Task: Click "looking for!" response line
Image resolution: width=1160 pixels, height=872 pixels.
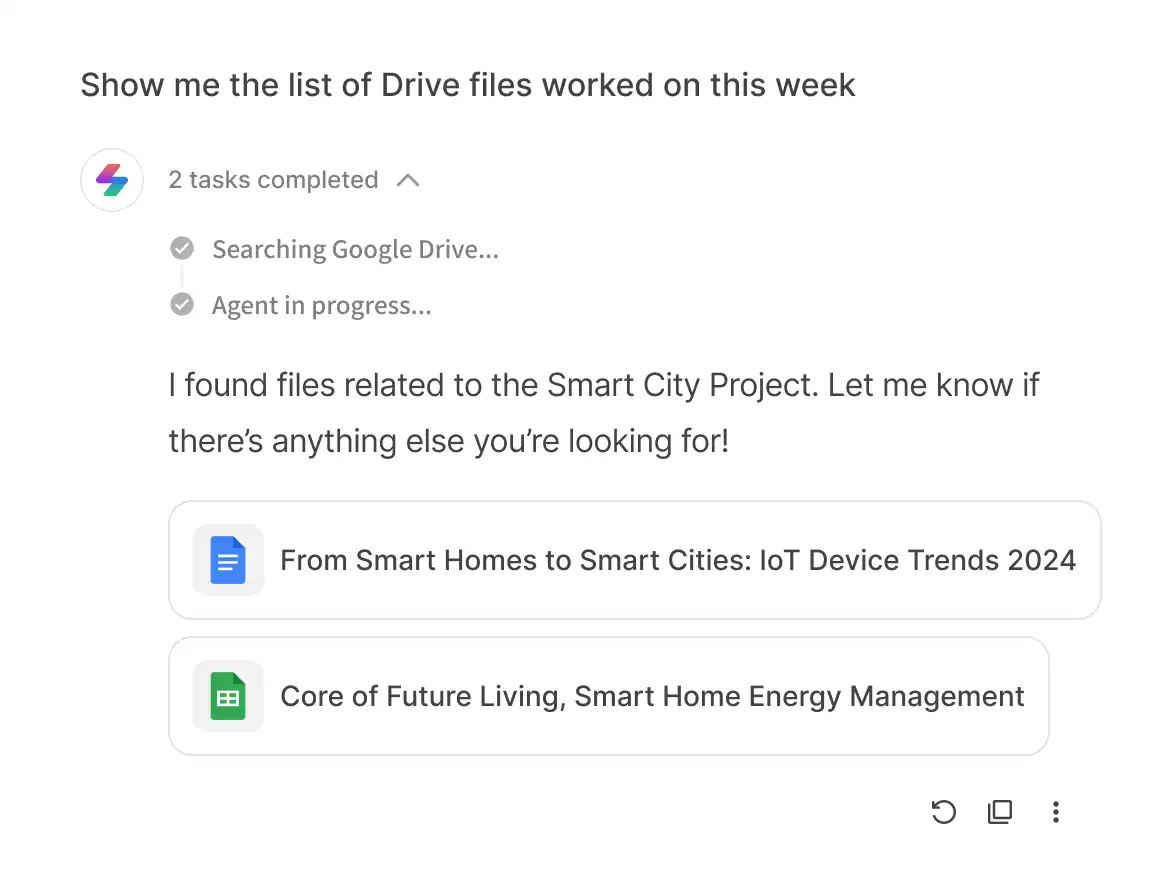Action: (x=648, y=442)
